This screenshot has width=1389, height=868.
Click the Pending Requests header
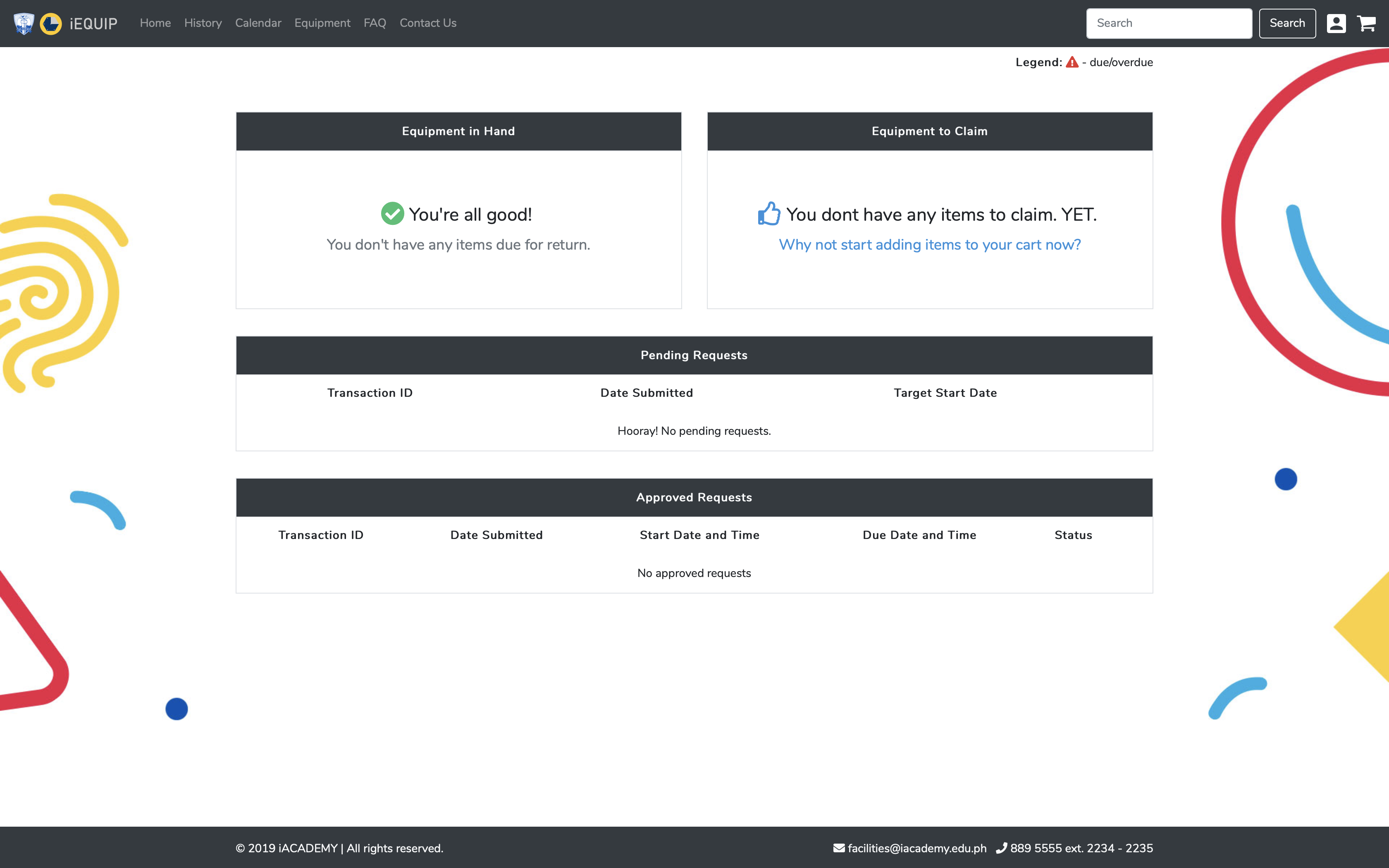(694, 355)
